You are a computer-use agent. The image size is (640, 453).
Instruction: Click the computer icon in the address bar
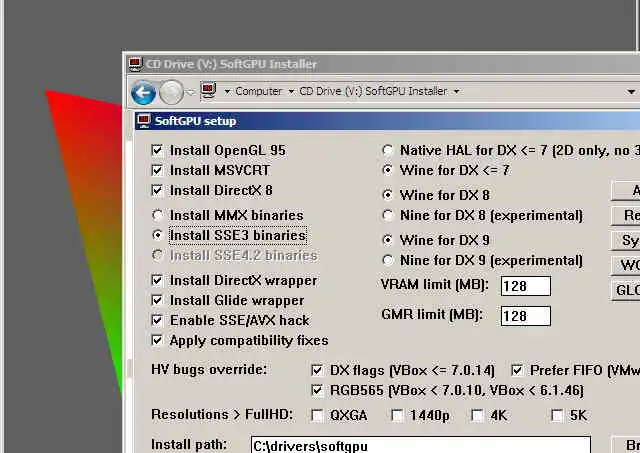(x=209, y=91)
